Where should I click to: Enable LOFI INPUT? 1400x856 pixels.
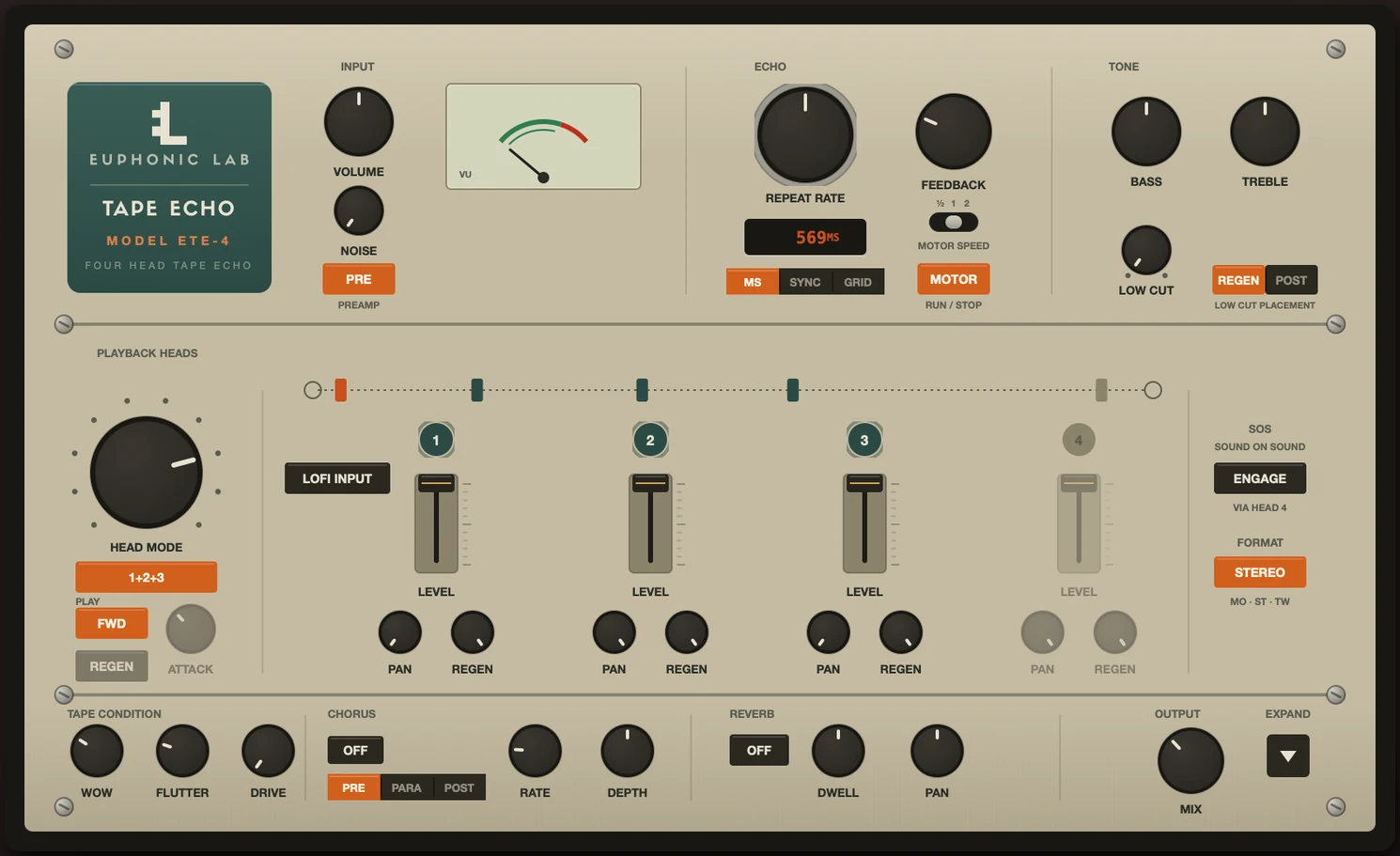(x=337, y=478)
